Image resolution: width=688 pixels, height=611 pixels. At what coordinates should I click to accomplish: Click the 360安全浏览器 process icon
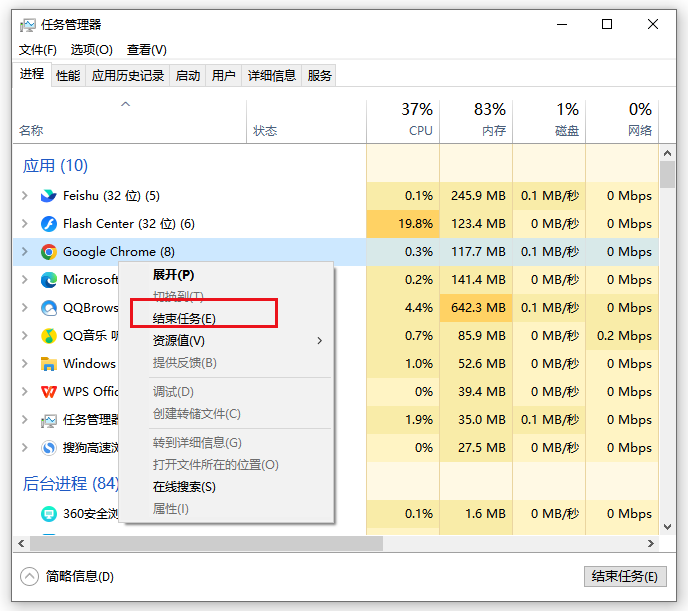[48, 514]
